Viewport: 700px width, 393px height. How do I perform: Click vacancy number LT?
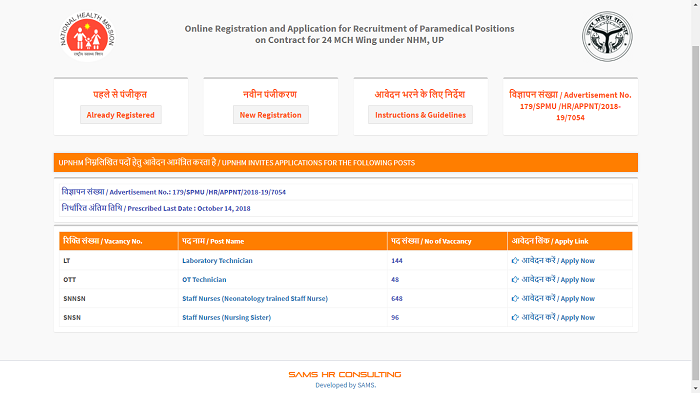[x=67, y=260]
